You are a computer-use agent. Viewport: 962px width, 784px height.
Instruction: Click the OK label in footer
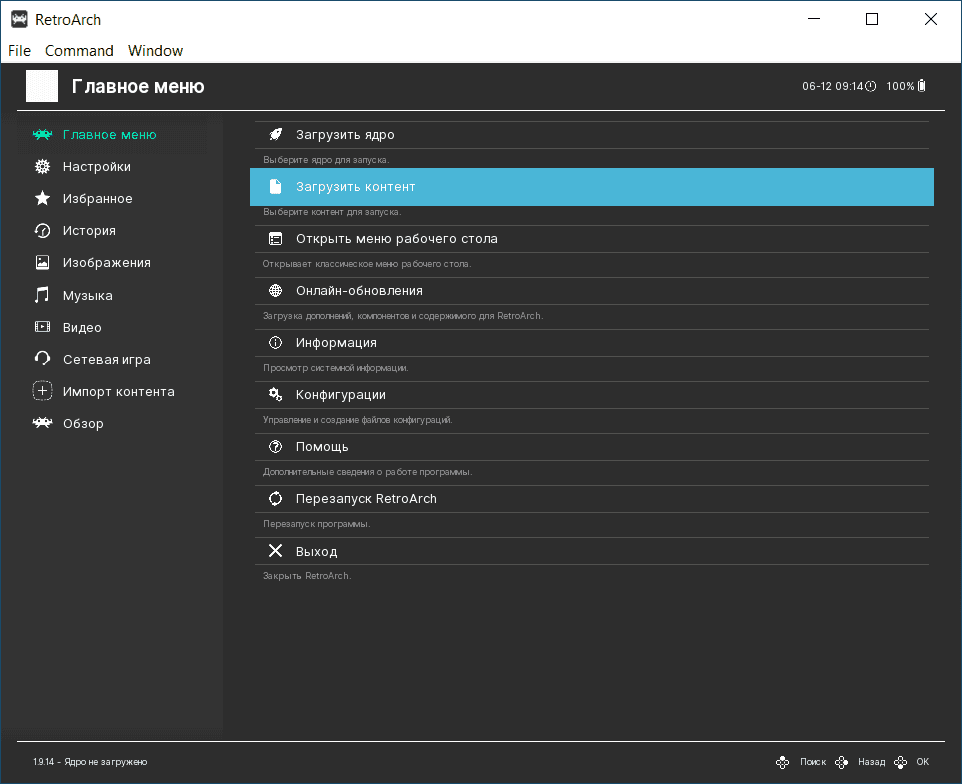923,762
